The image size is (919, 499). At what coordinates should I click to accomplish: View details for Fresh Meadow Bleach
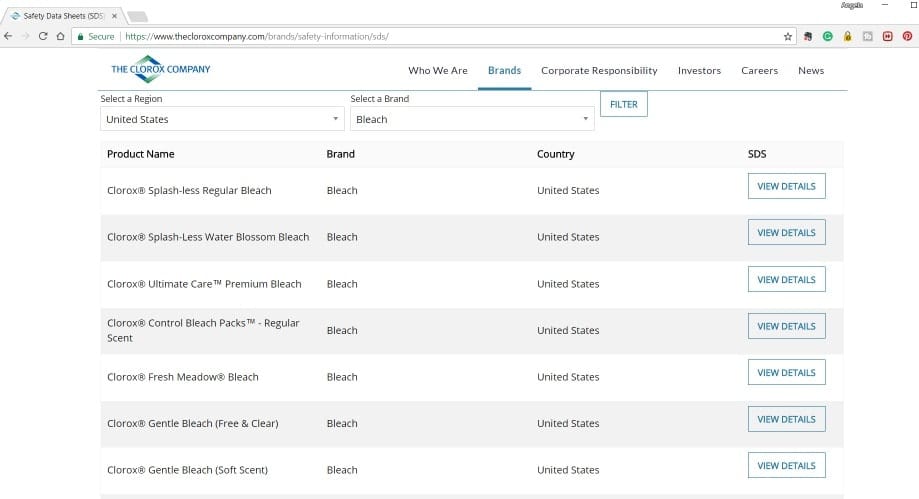(787, 372)
